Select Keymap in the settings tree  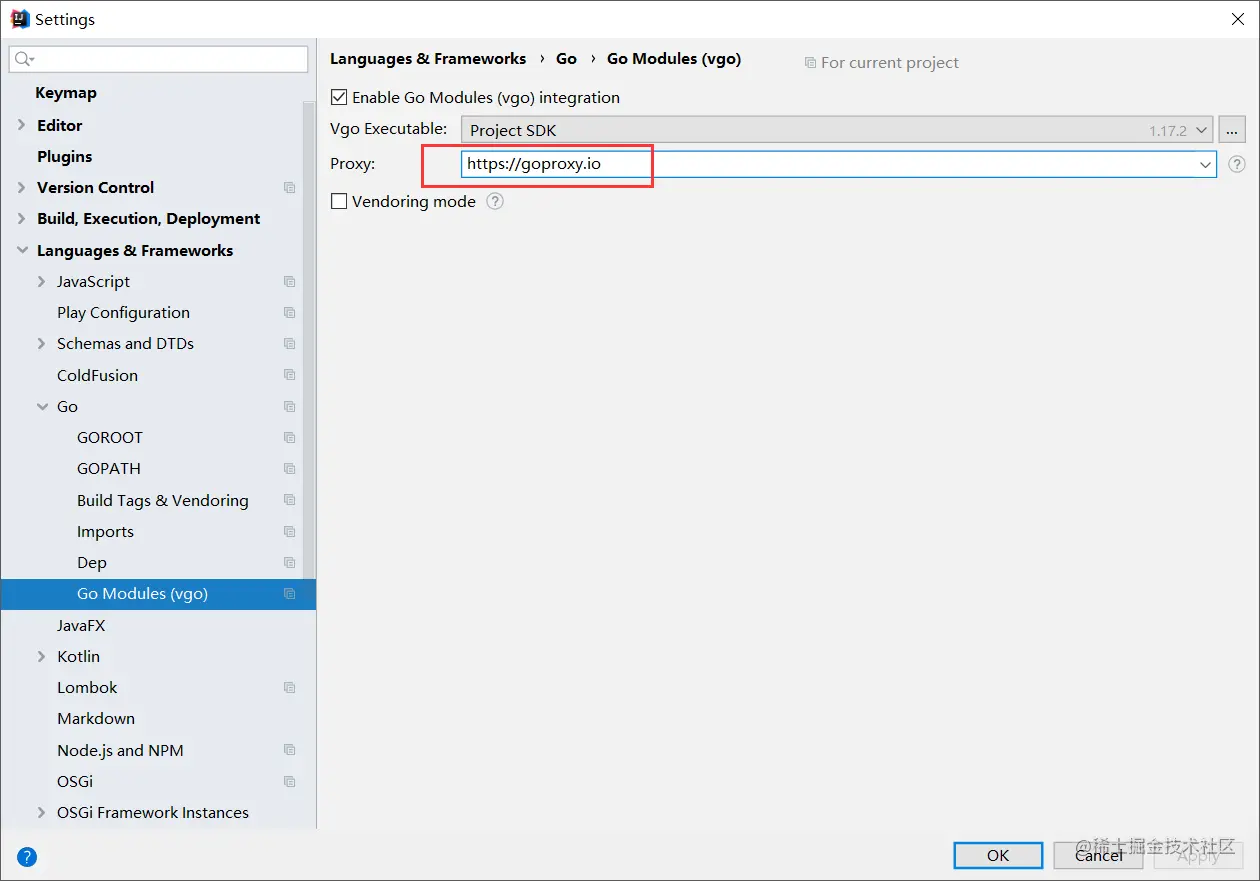pos(66,93)
